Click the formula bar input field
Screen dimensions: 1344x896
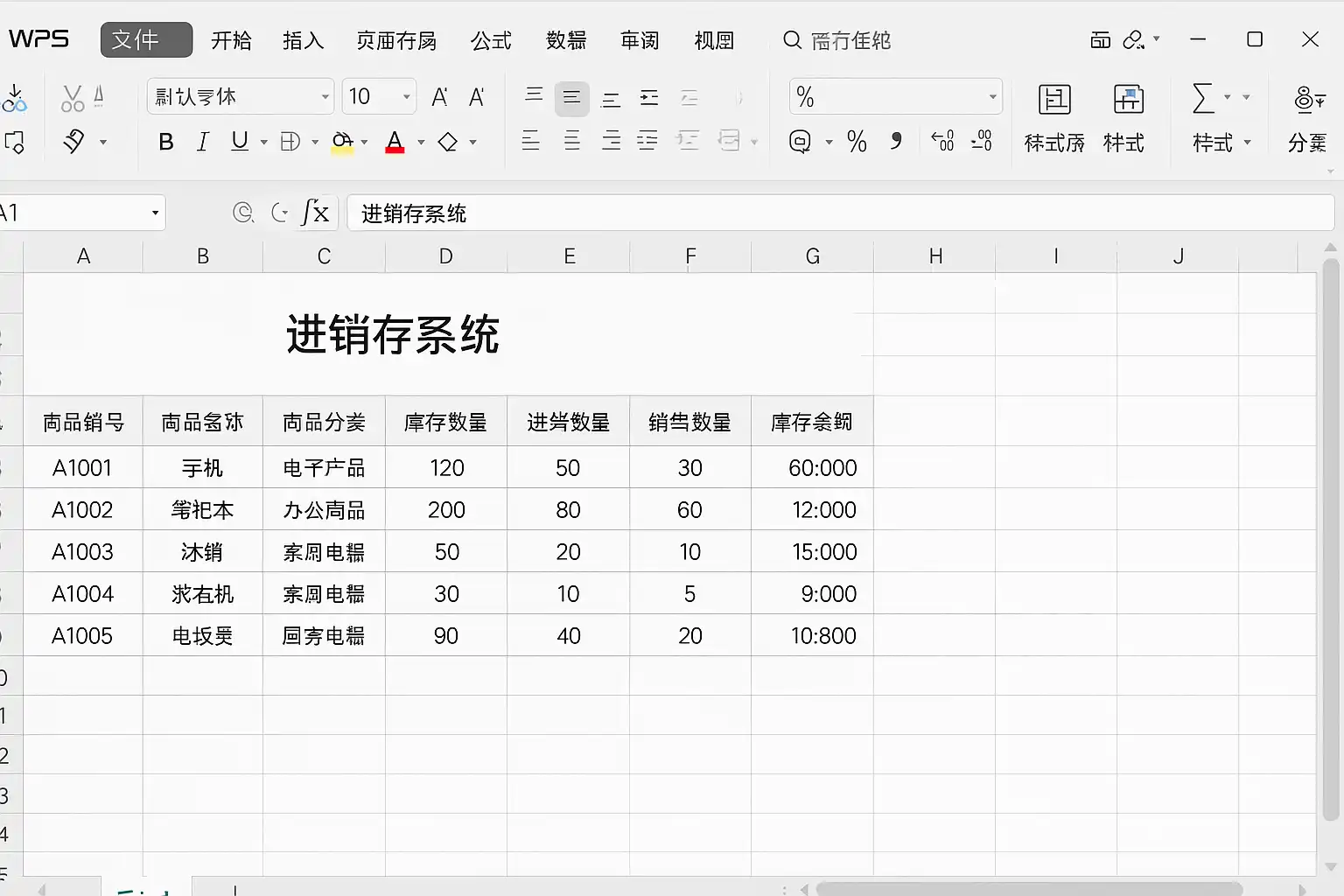(x=840, y=213)
